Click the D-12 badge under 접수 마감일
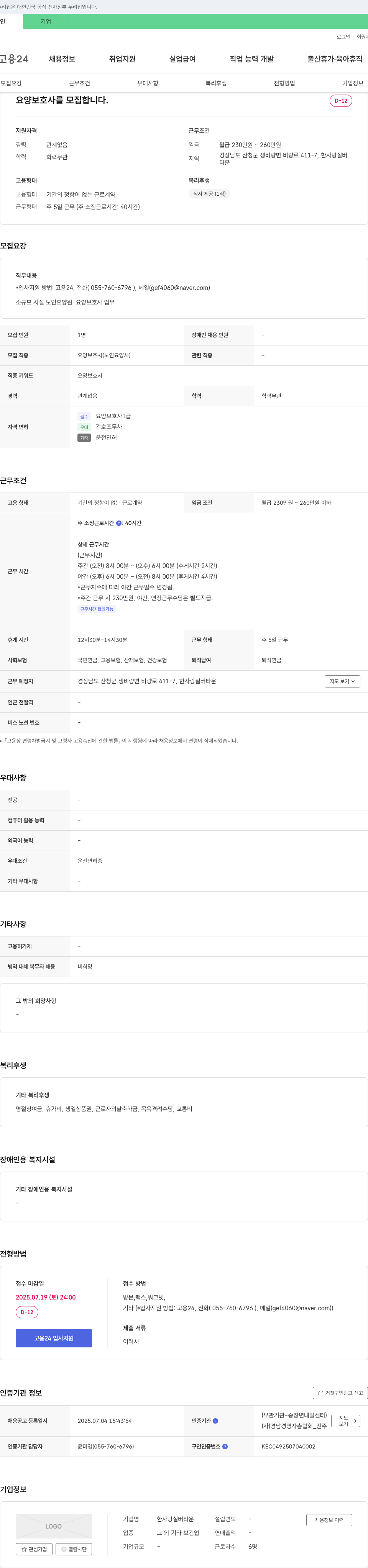Viewport: 368px width, 1568px height. [x=27, y=1312]
